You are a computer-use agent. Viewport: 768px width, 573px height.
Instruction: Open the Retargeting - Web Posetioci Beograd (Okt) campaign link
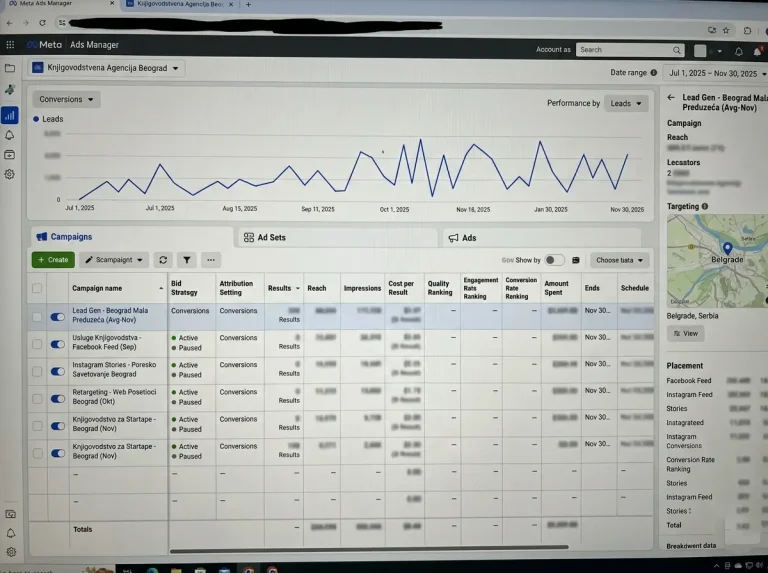[114, 397]
